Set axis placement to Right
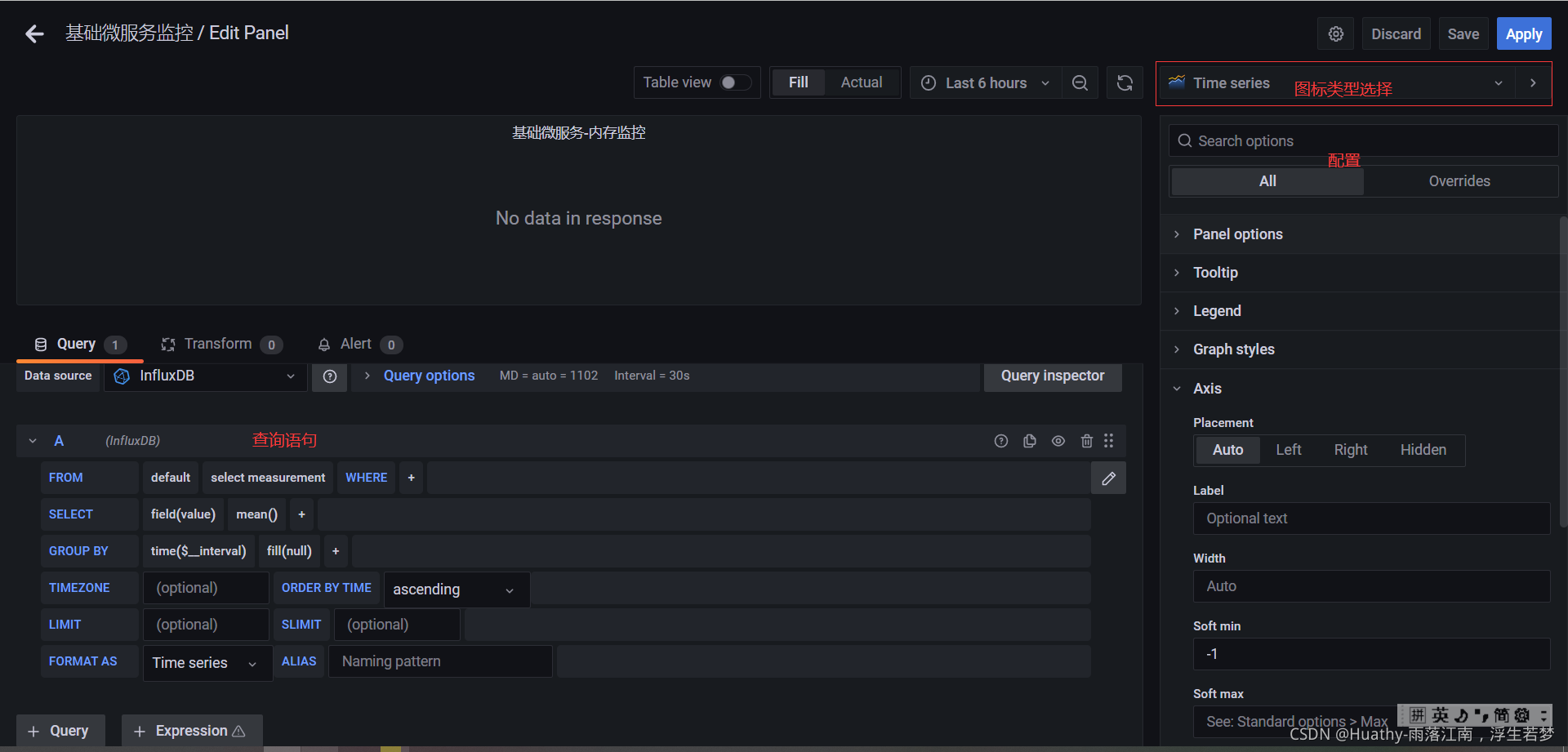The height and width of the screenshot is (752, 1568). [x=1351, y=450]
